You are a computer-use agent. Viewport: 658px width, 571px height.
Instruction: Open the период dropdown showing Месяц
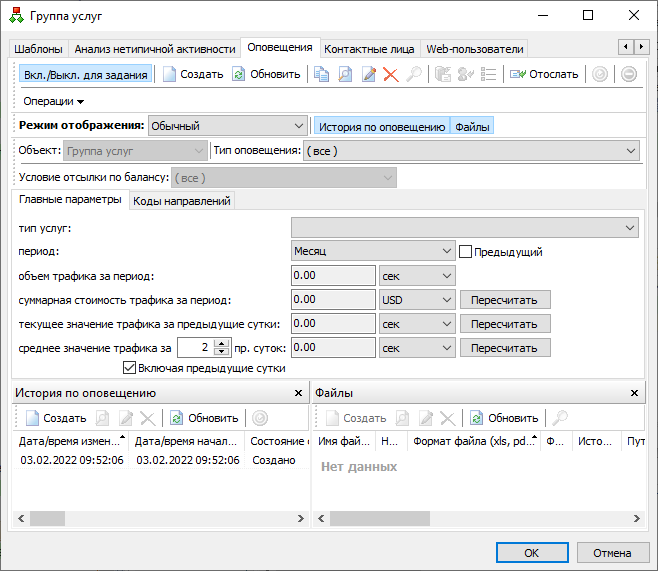click(373, 251)
